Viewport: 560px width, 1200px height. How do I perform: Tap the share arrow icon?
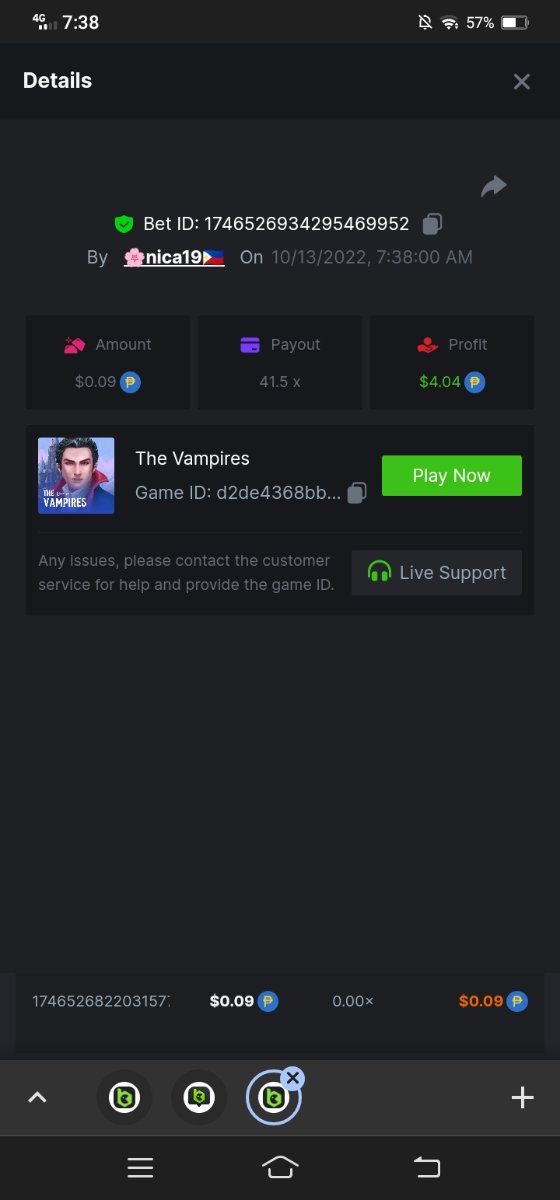494,186
